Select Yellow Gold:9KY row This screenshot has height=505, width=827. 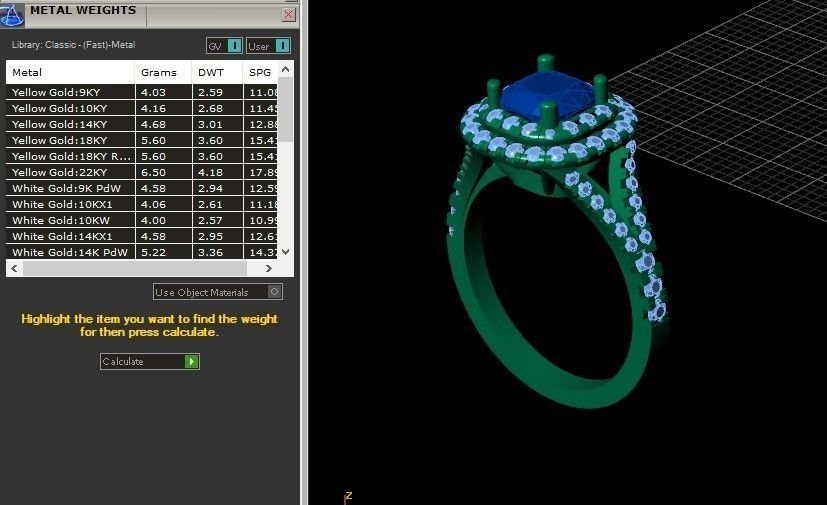(142, 92)
